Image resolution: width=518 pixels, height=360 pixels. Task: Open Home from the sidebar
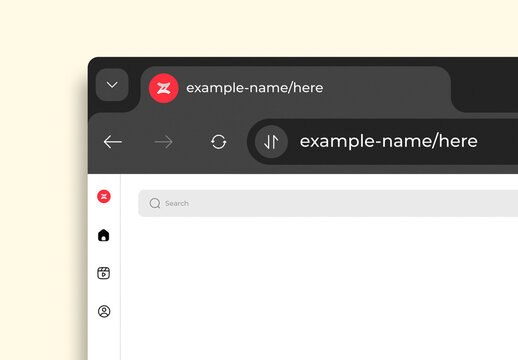coord(104,235)
